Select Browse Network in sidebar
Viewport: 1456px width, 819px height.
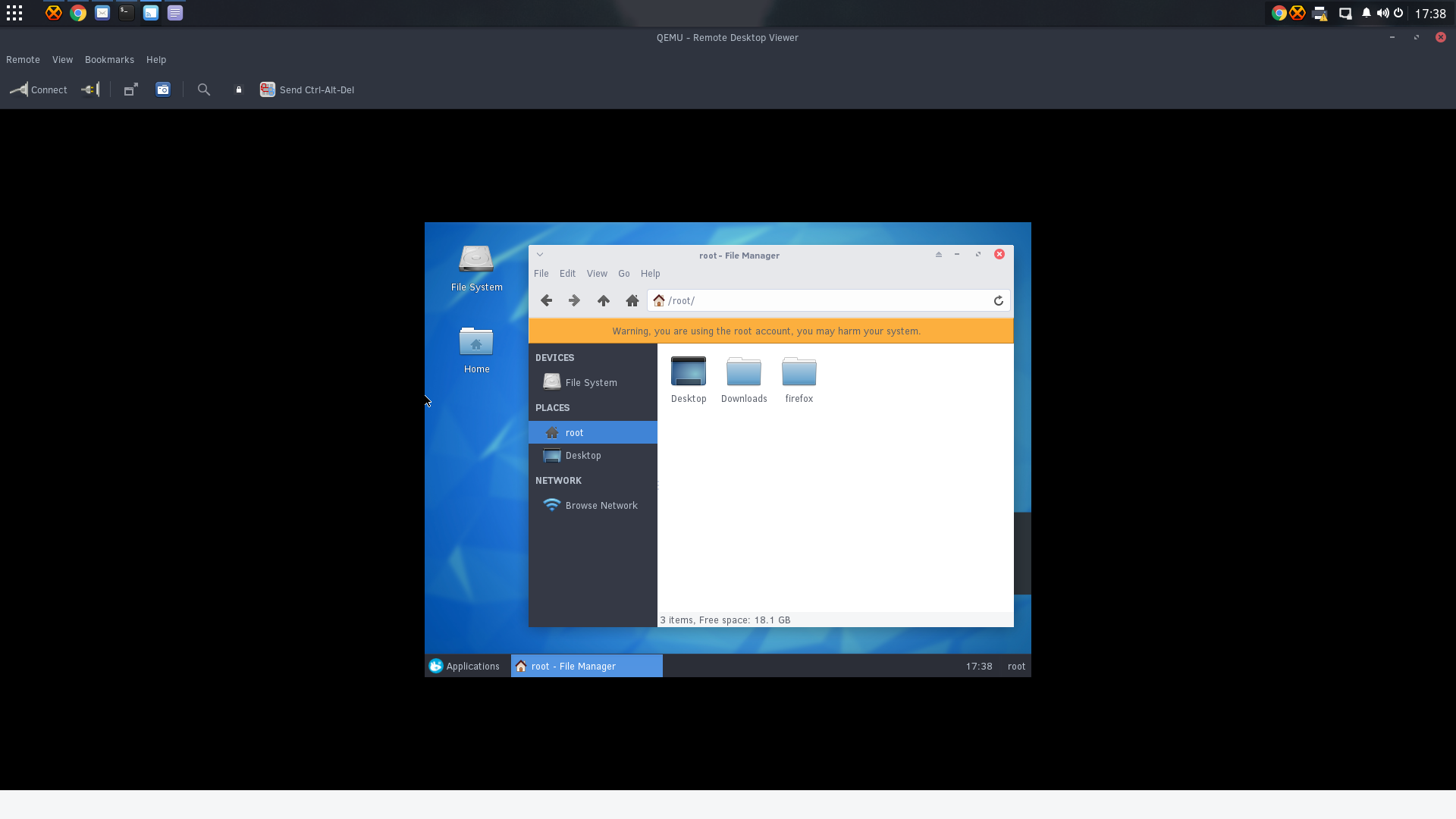(593, 505)
